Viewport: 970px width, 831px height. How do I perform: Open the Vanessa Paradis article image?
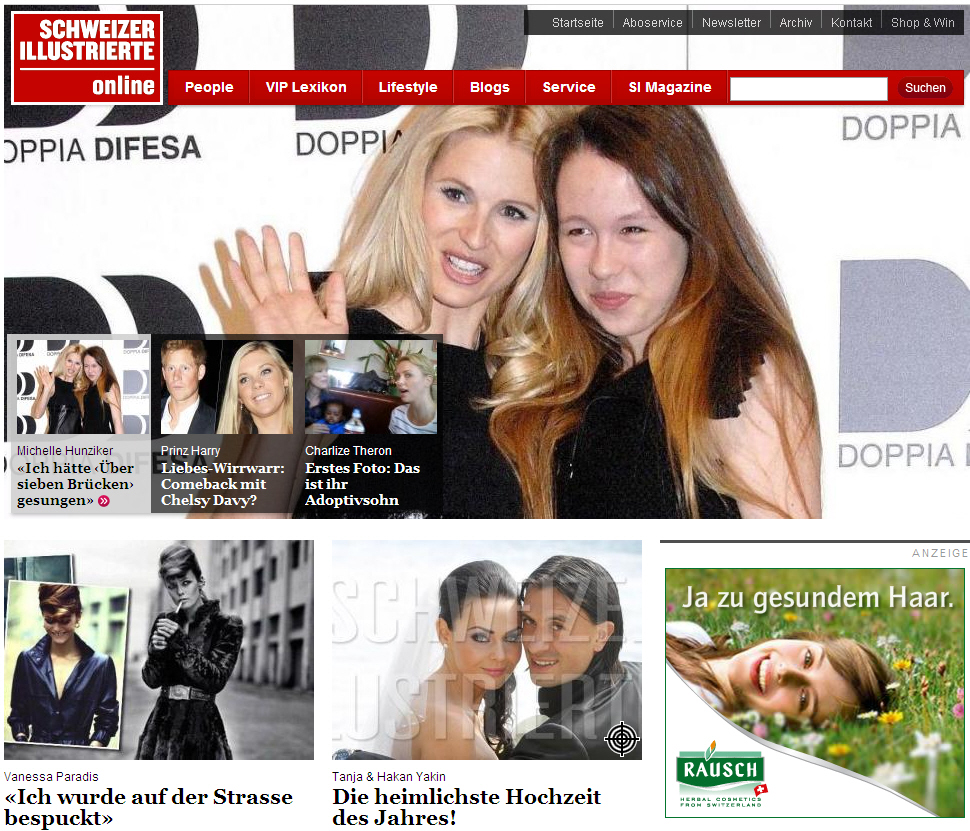[x=159, y=650]
